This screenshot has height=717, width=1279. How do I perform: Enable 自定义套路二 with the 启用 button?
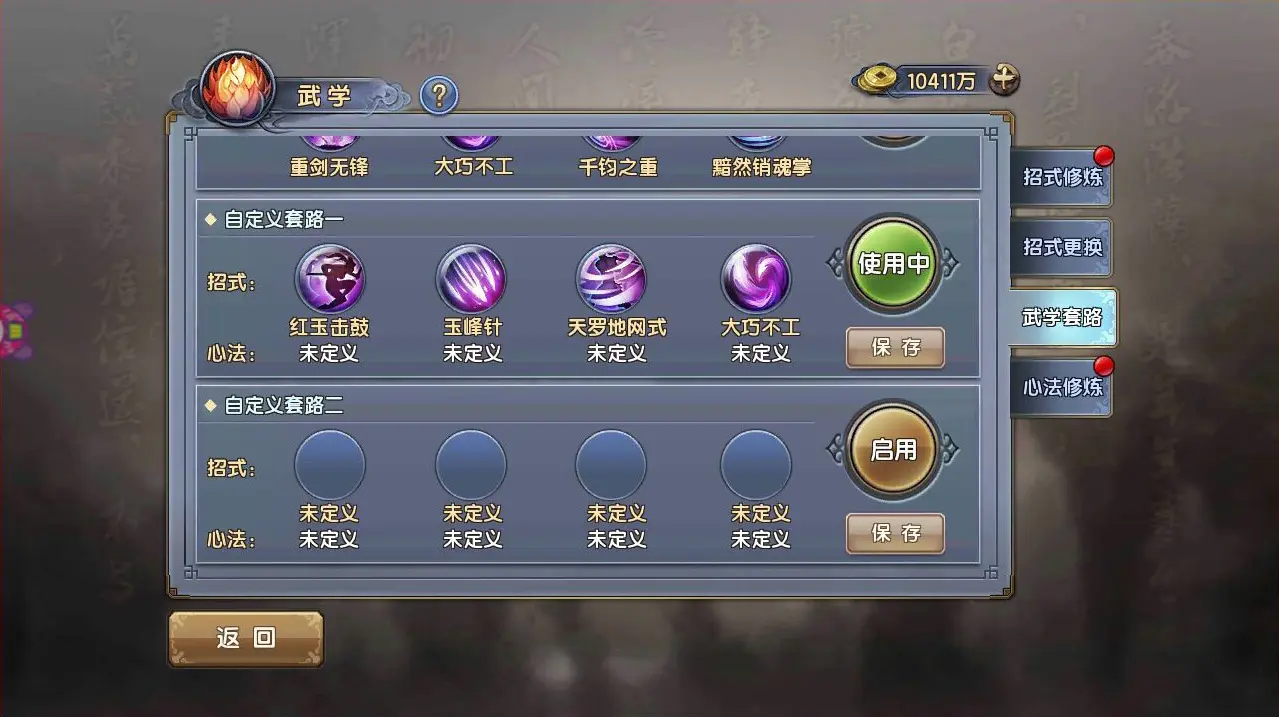(x=893, y=450)
